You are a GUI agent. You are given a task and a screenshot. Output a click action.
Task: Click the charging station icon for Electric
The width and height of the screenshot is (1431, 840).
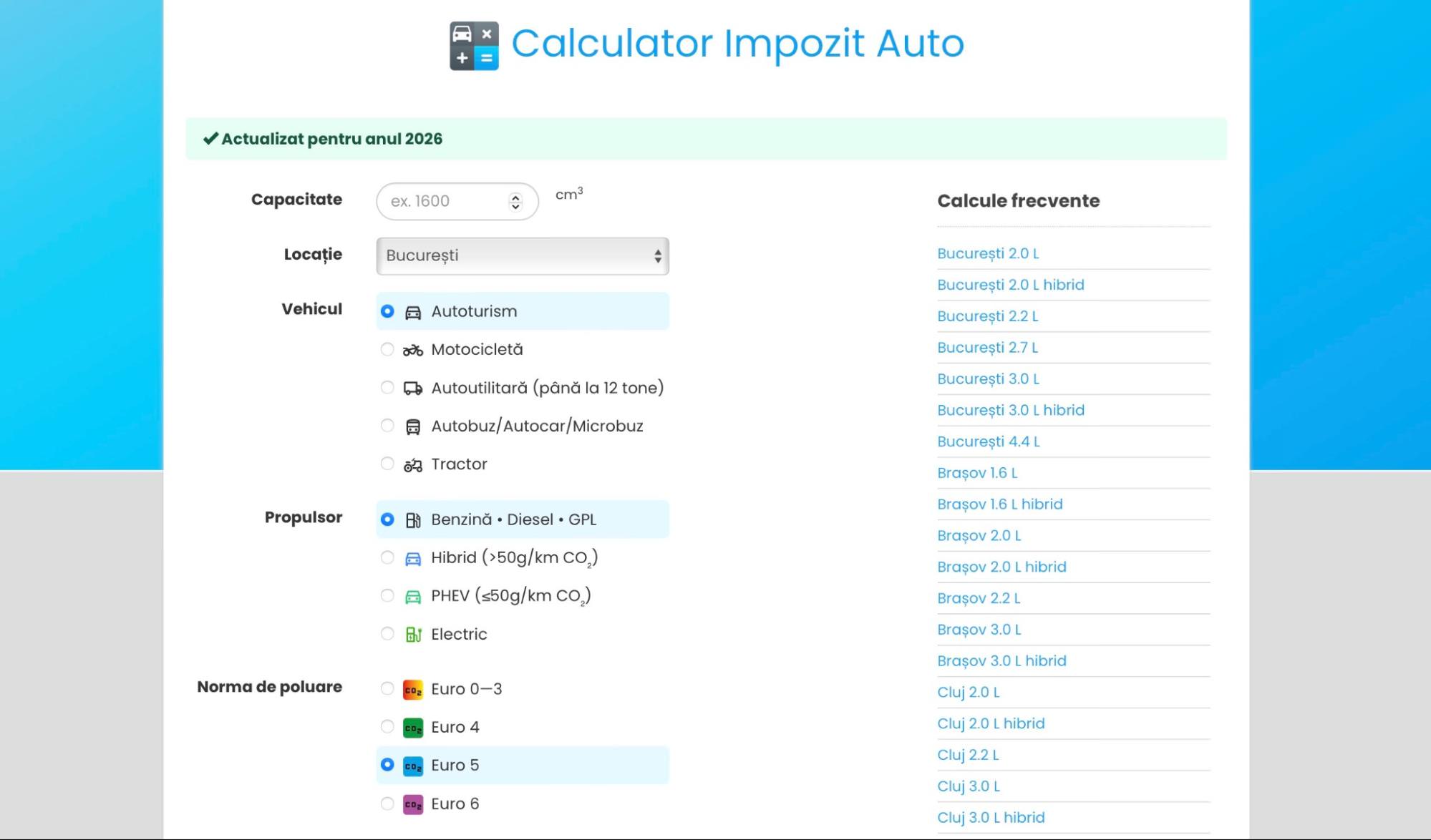coord(412,635)
